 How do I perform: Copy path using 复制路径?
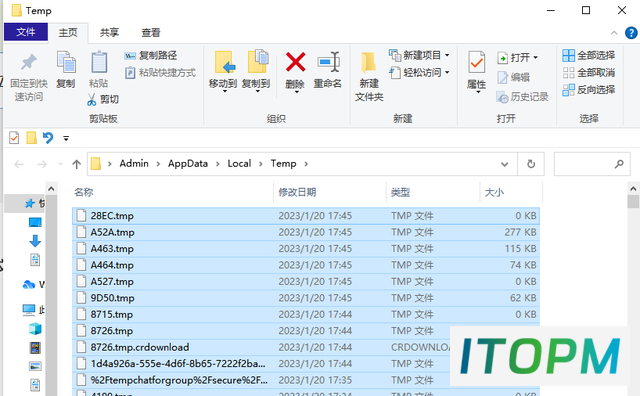pos(150,56)
